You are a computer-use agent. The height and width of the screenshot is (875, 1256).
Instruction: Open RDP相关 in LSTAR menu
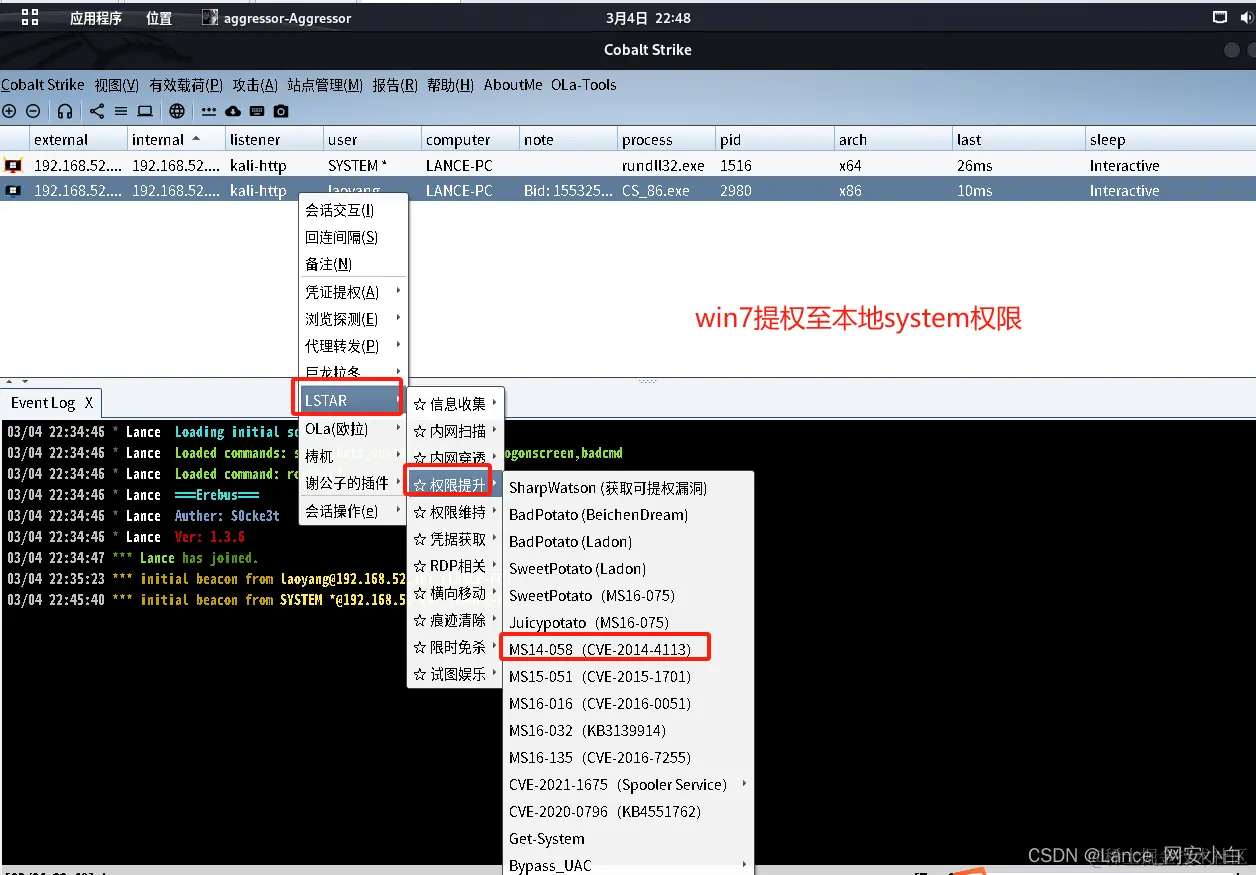click(455, 566)
